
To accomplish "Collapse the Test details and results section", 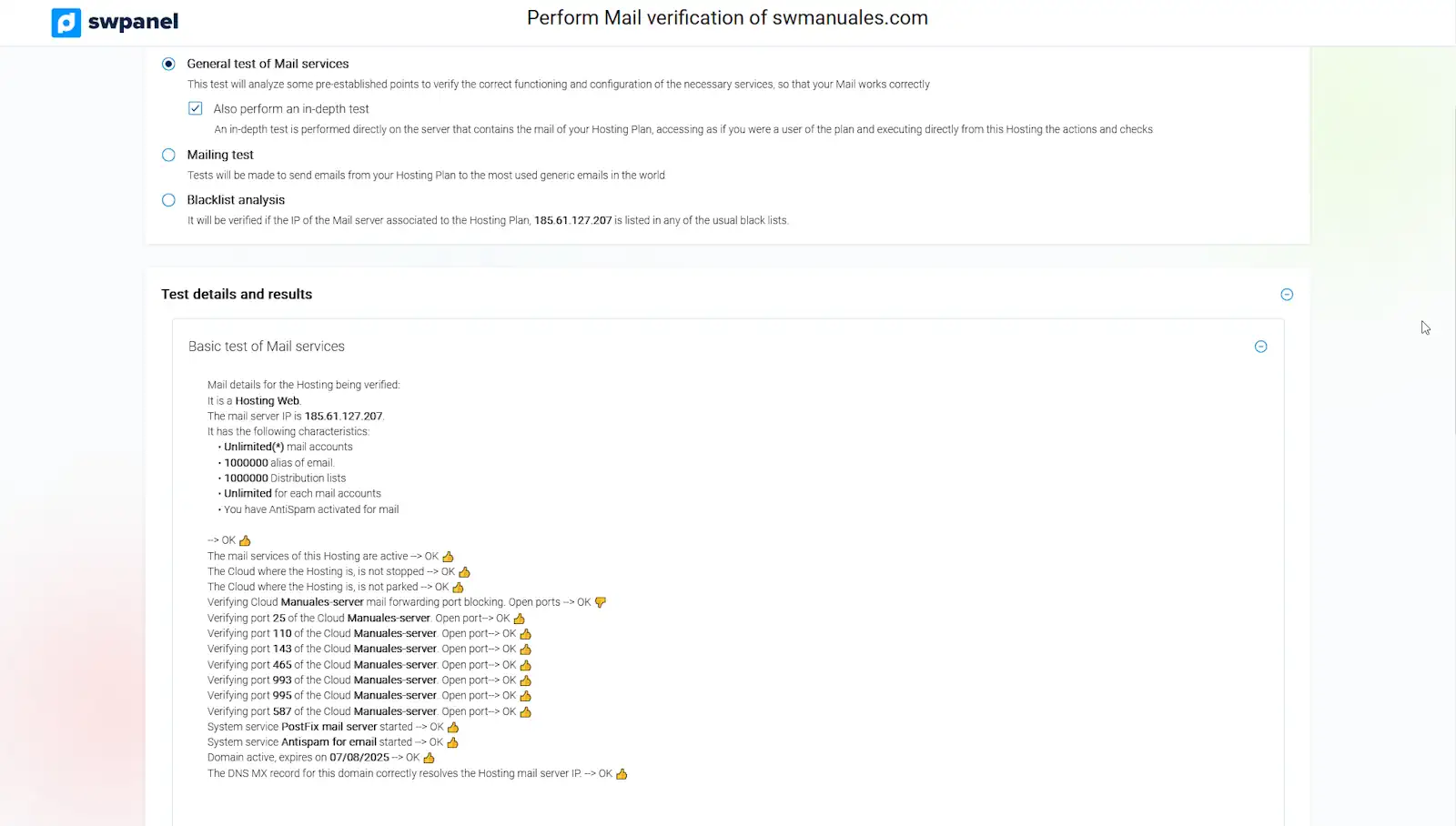I will pos(1287,295).
